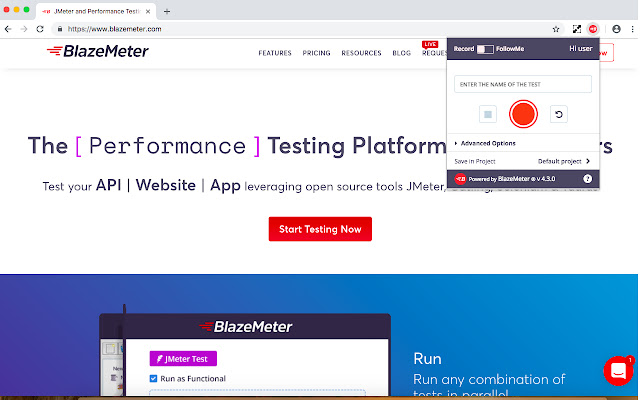Click the stop recording square button
Viewport: 640px width, 400px height.
tap(488, 114)
